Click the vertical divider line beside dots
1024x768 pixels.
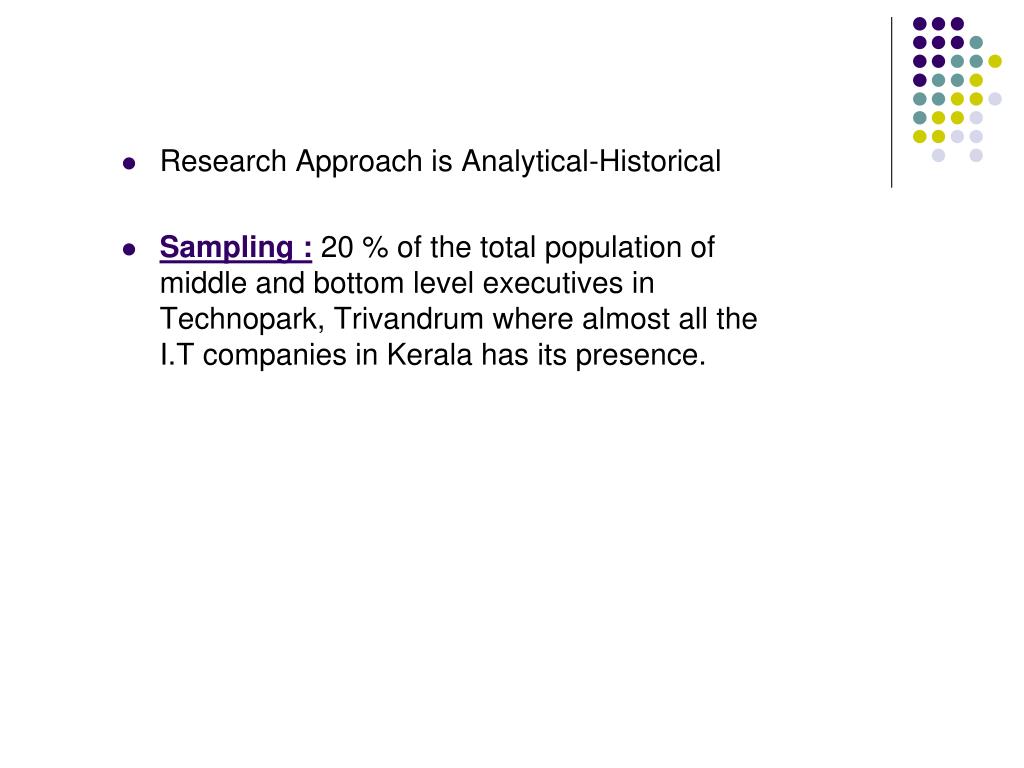point(891,103)
